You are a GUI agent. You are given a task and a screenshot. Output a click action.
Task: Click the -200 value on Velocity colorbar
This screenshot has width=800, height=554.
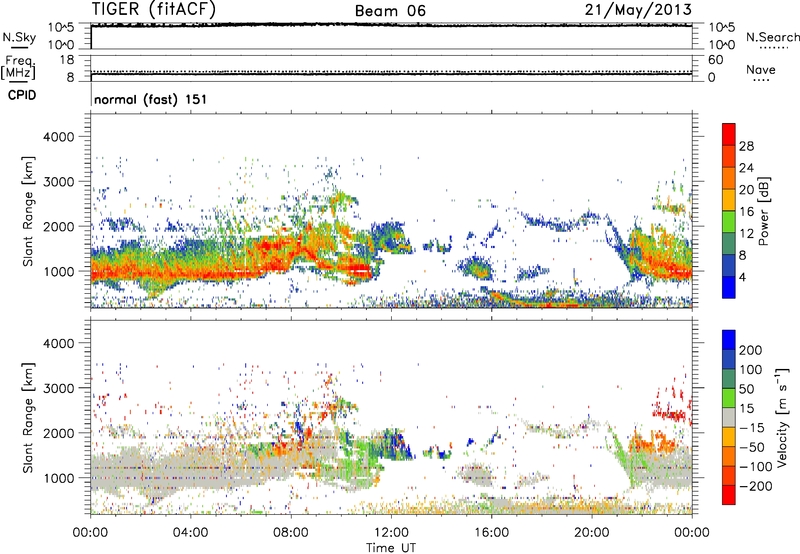click(x=755, y=486)
